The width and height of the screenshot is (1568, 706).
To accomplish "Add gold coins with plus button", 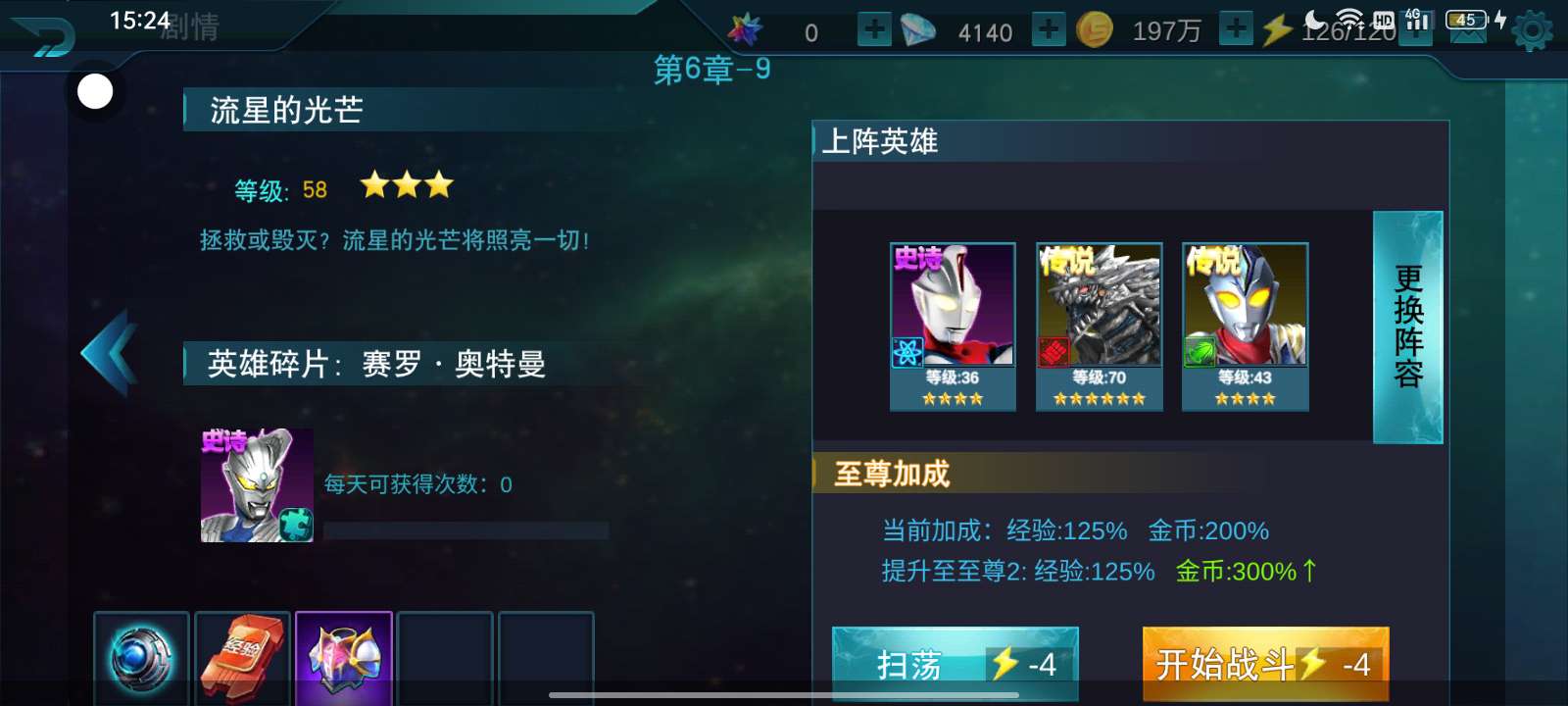I will pyautogui.click(x=1236, y=29).
